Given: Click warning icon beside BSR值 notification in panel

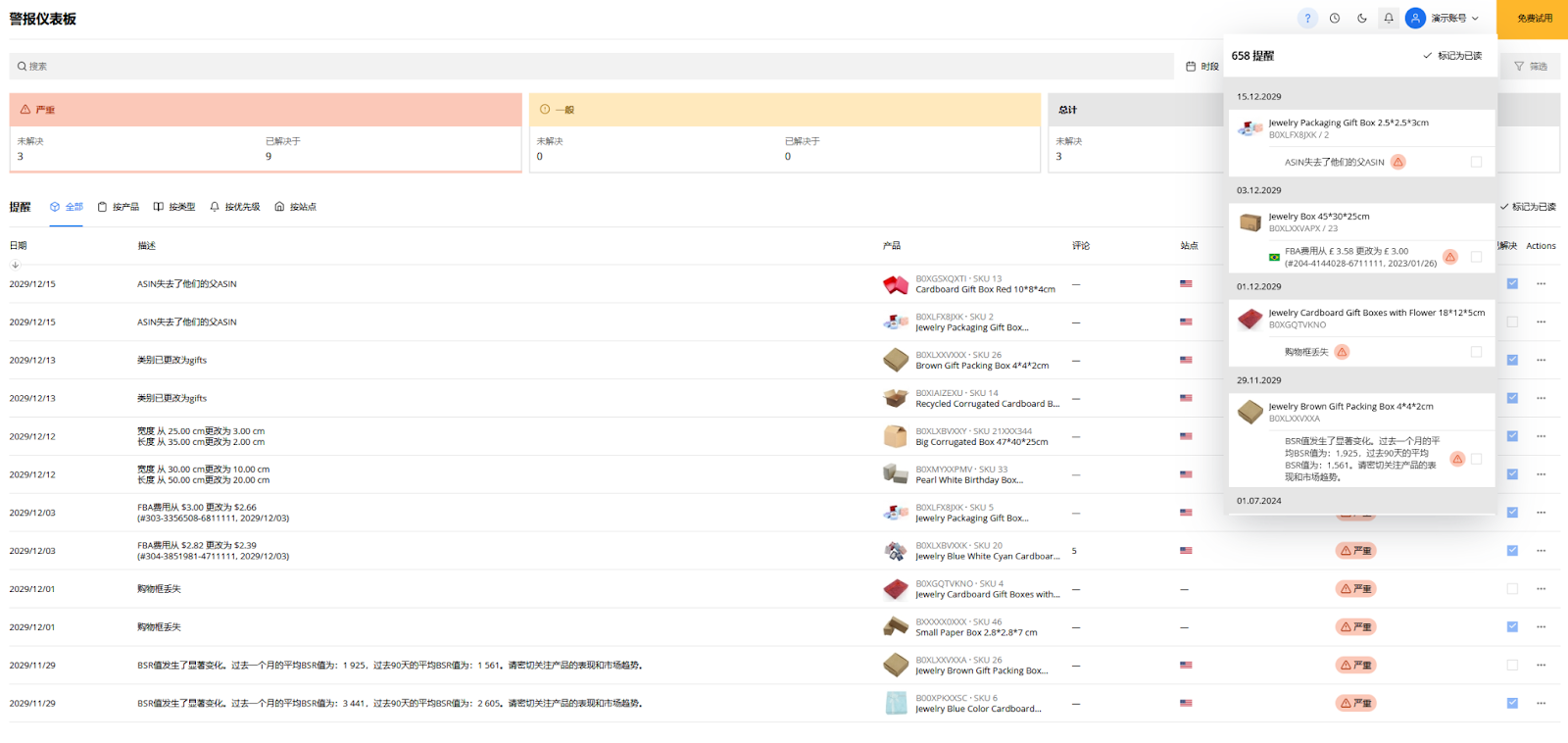Looking at the screenshot, I should 1457,459.
